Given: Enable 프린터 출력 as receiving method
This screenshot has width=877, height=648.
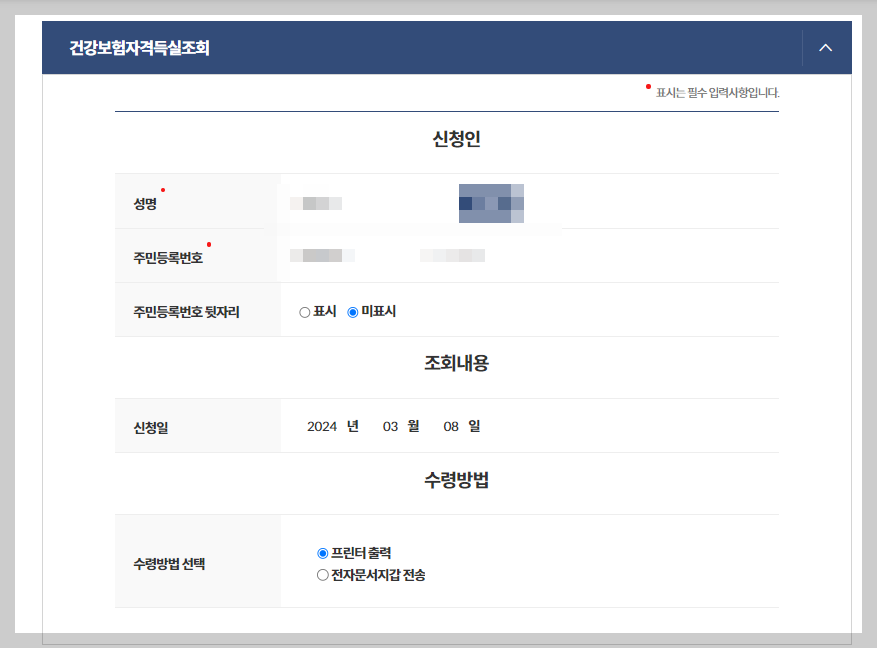Looking at the screenshot, I should [322, 552].
